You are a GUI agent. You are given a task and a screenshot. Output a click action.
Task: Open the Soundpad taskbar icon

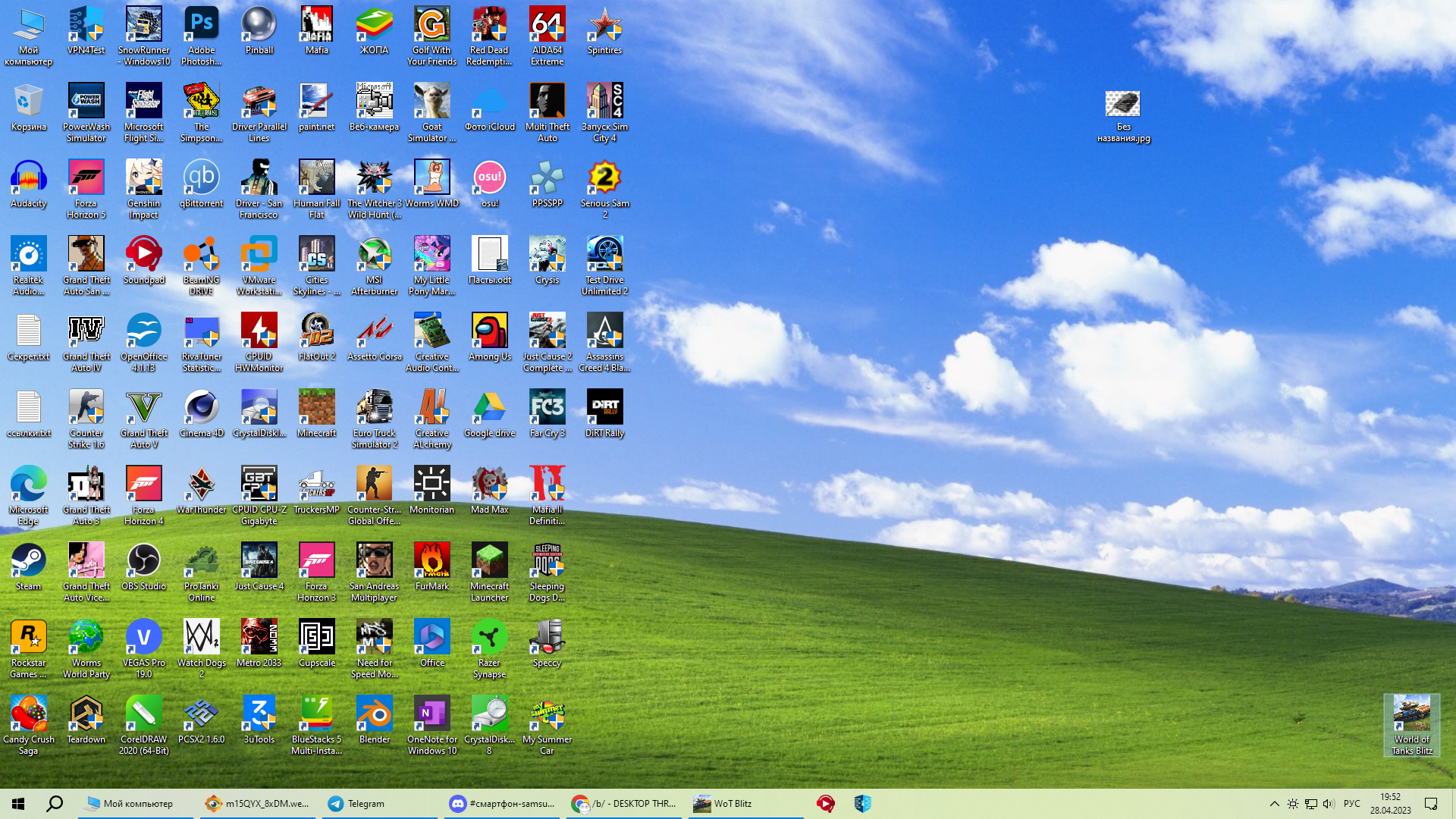(826, 803)
